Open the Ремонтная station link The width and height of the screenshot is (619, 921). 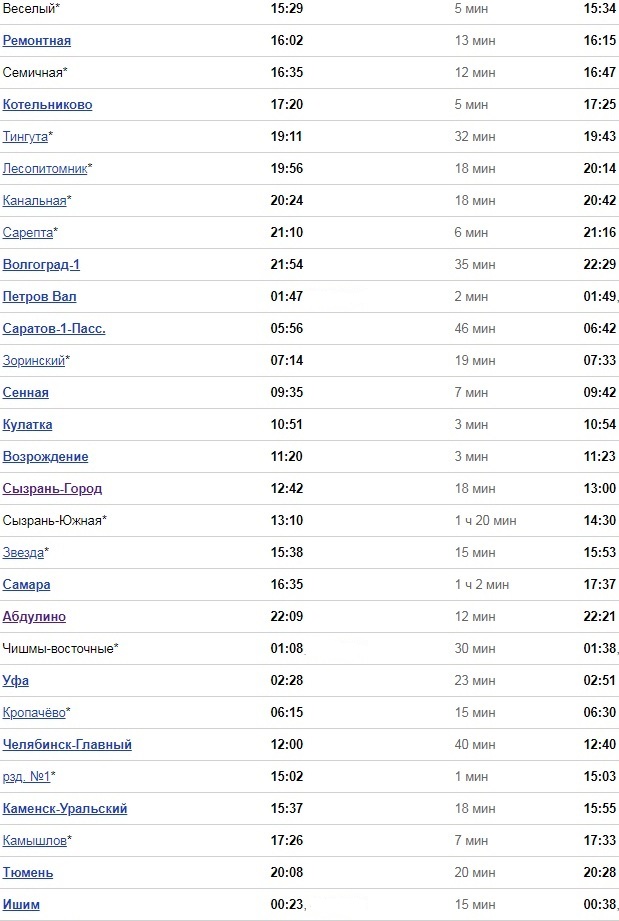click(x=37, y=41)
